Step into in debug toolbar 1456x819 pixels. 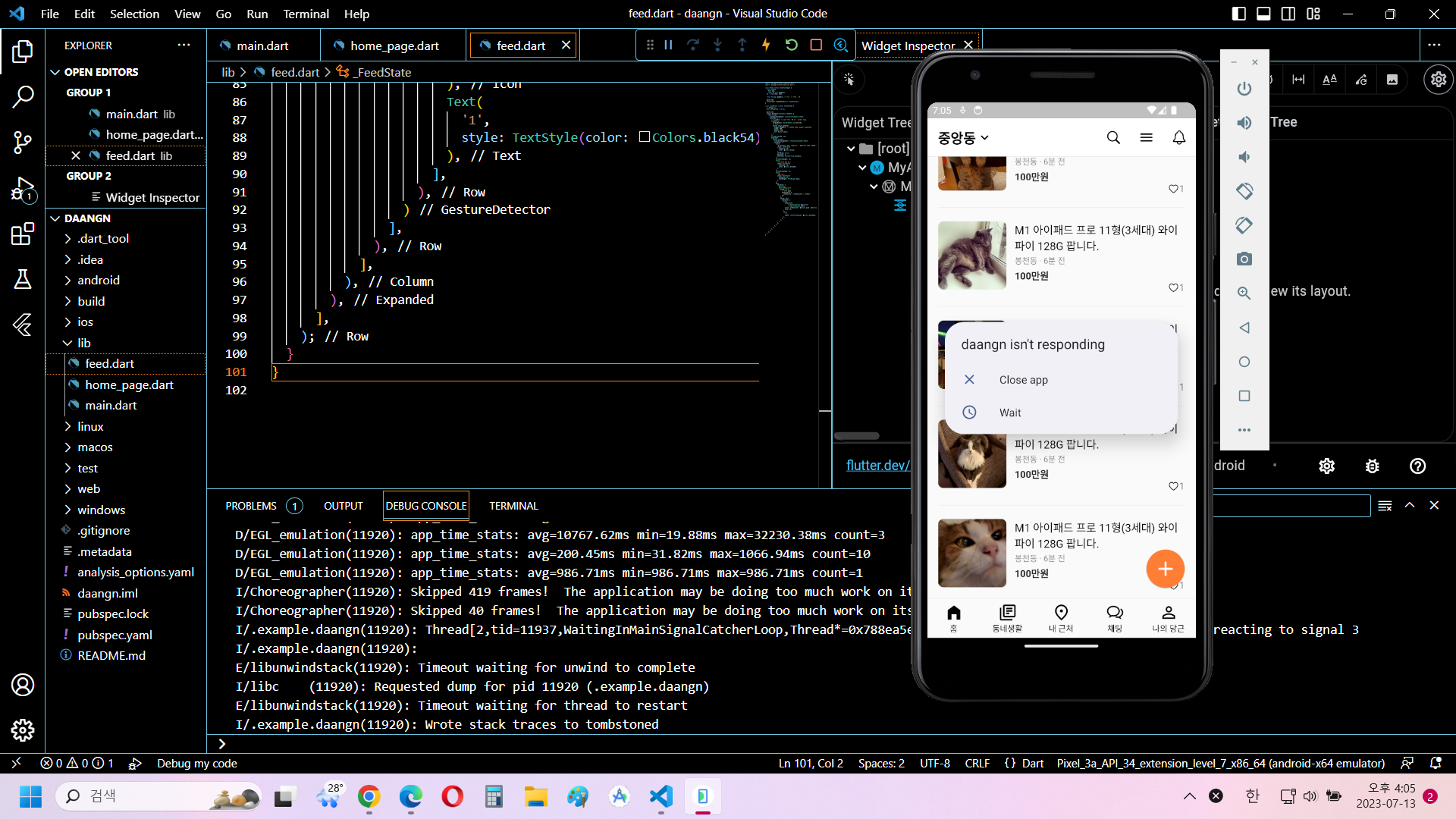point(717,45)
